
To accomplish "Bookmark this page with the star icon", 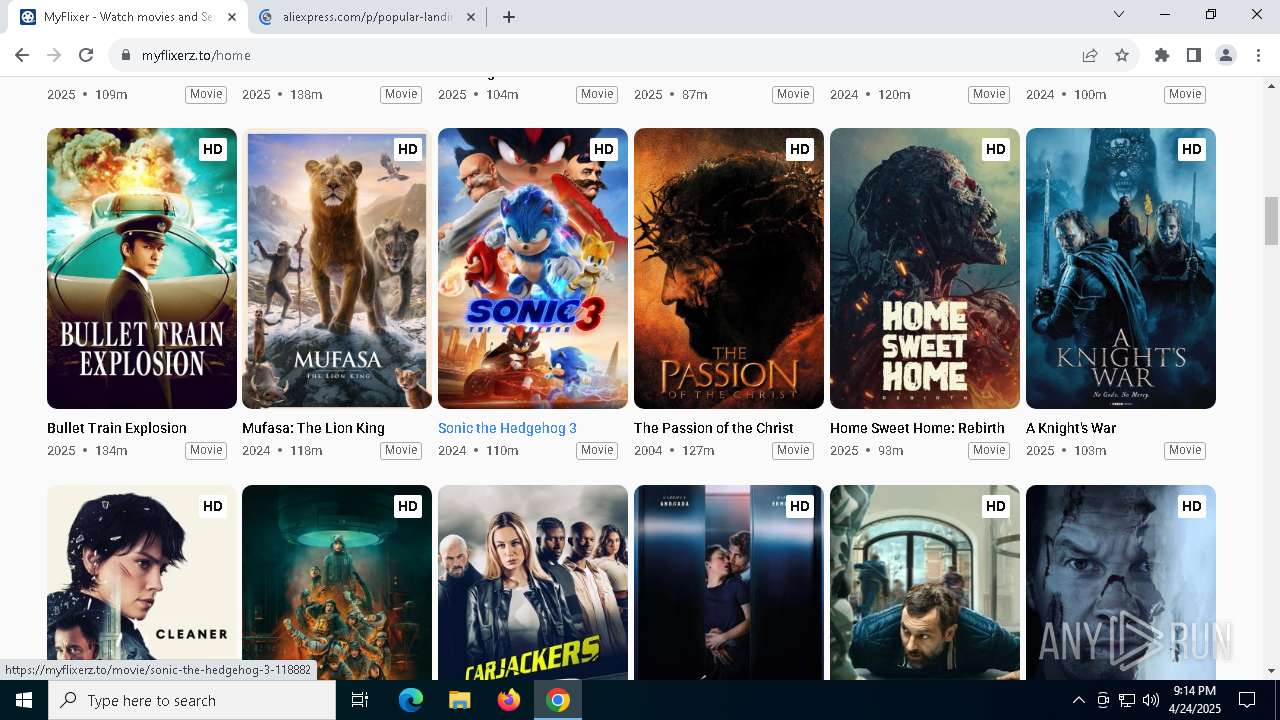I will [x=1122, y=55].
